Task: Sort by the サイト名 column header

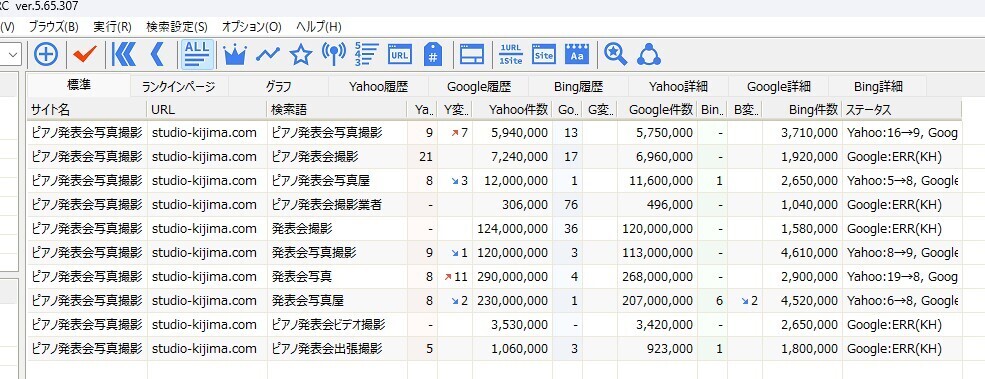Action: pyautogui.click(x=87, y=109)
